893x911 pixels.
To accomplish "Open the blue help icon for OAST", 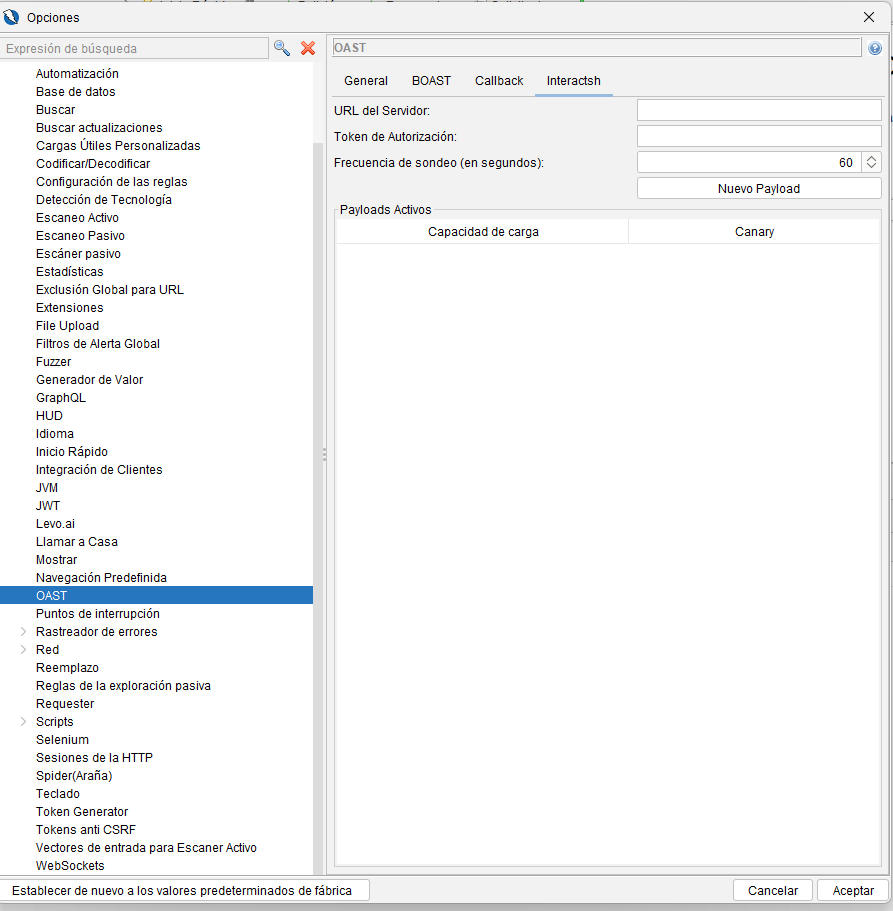I will click(875, 48).
